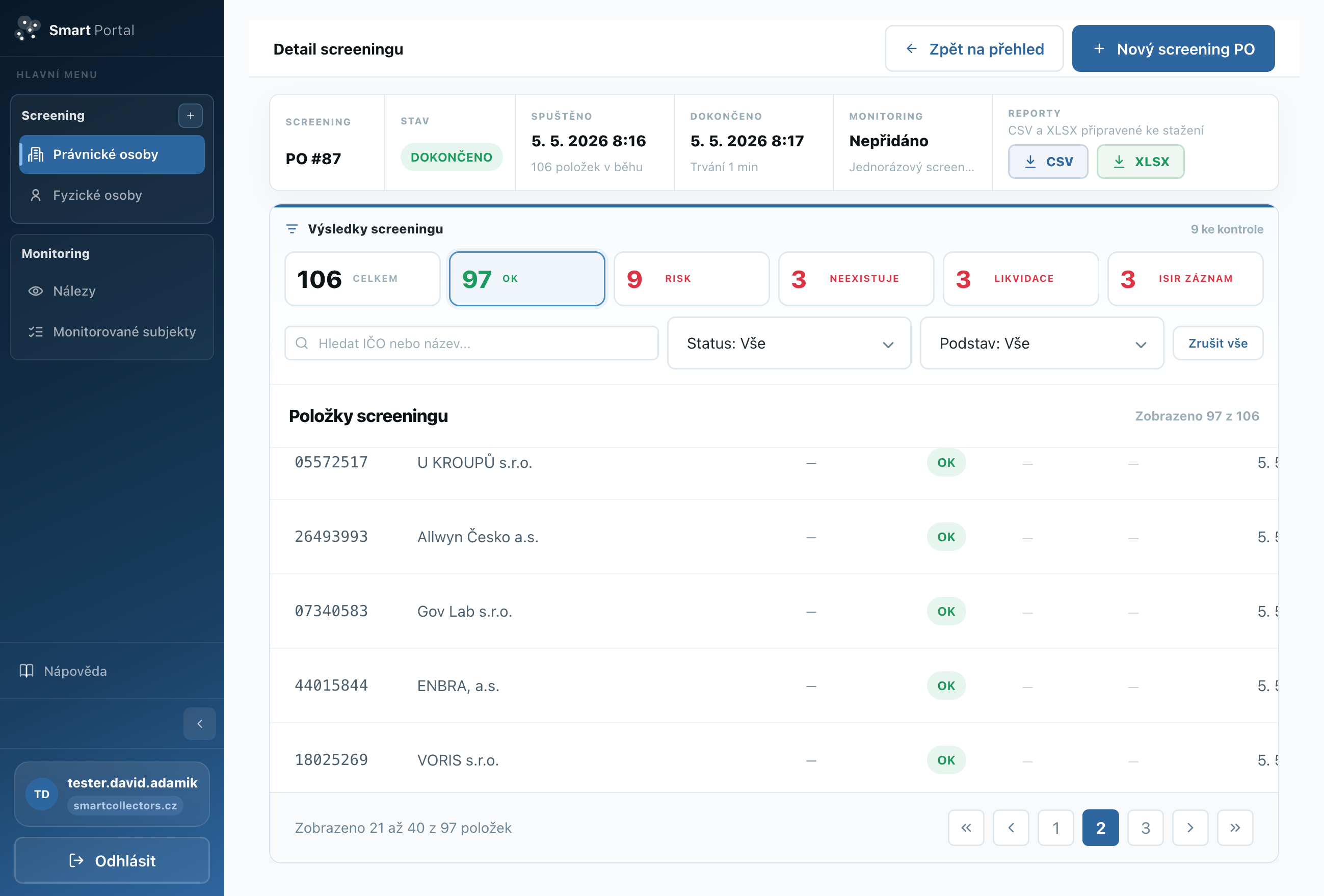The width and height of the screenshot is (1324, 896).
Task: Show all 106 CELKEM items
Action: [x=362, y=279]
